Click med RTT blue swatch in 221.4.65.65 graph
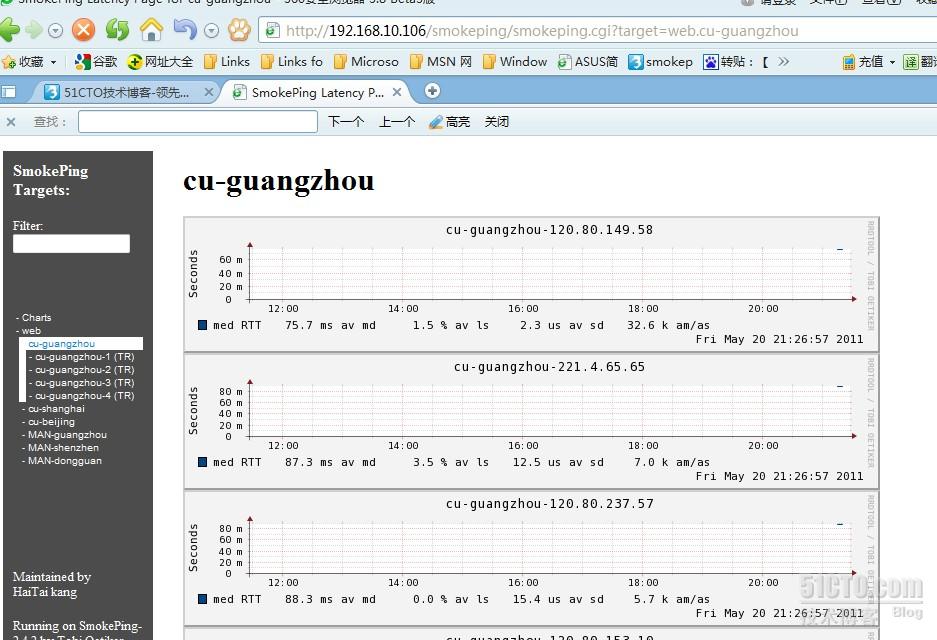Viewport: 937px width, 640px height. click(202, 462)
